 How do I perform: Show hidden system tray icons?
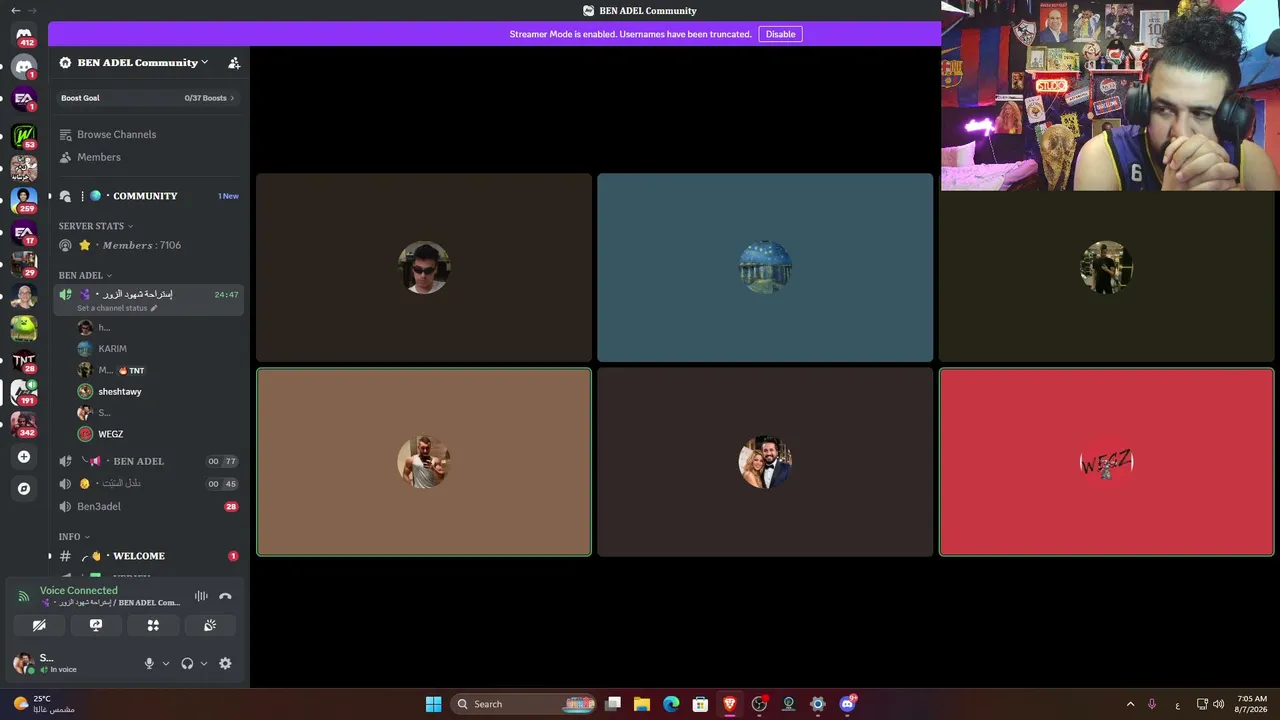pyautogui.click(x=1130, y=704)
